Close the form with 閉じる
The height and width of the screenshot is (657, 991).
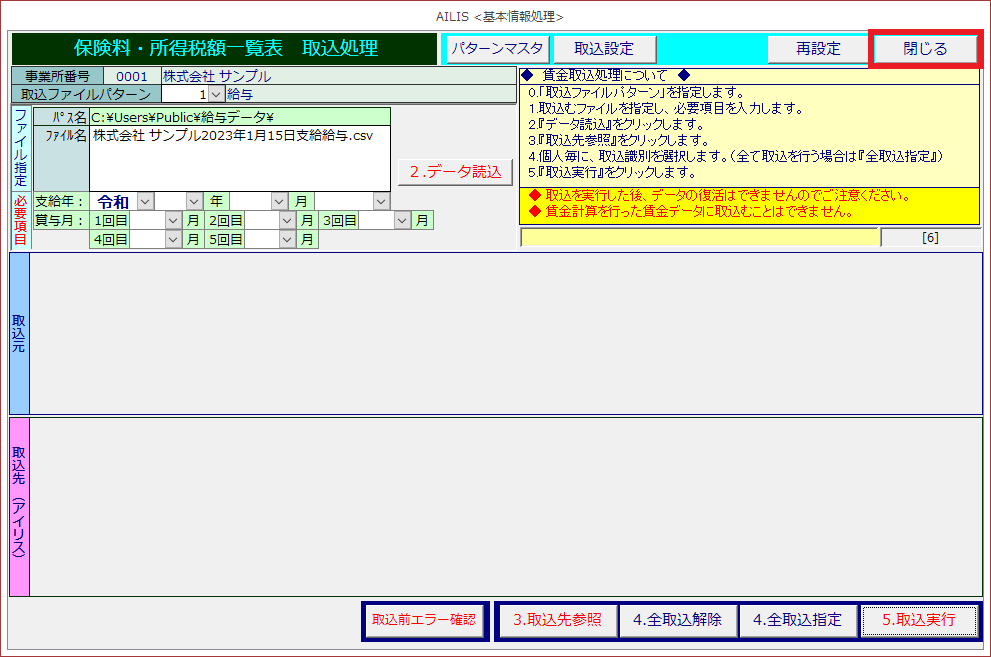tap(924, 49)
